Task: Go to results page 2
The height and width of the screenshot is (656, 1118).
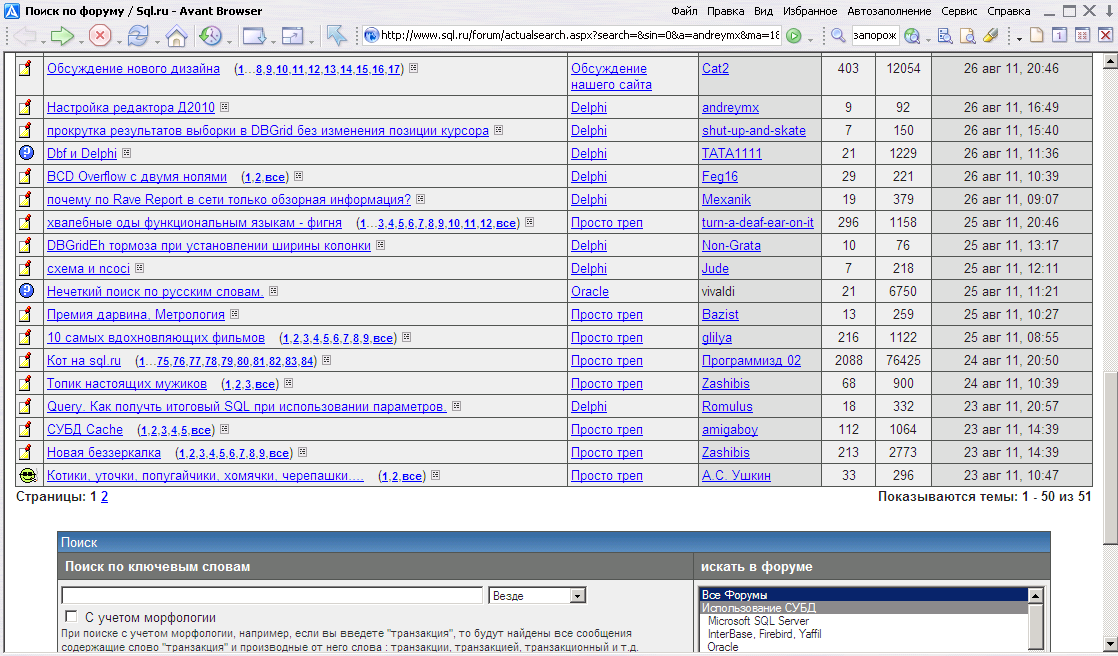Action: tap(104, 496)
